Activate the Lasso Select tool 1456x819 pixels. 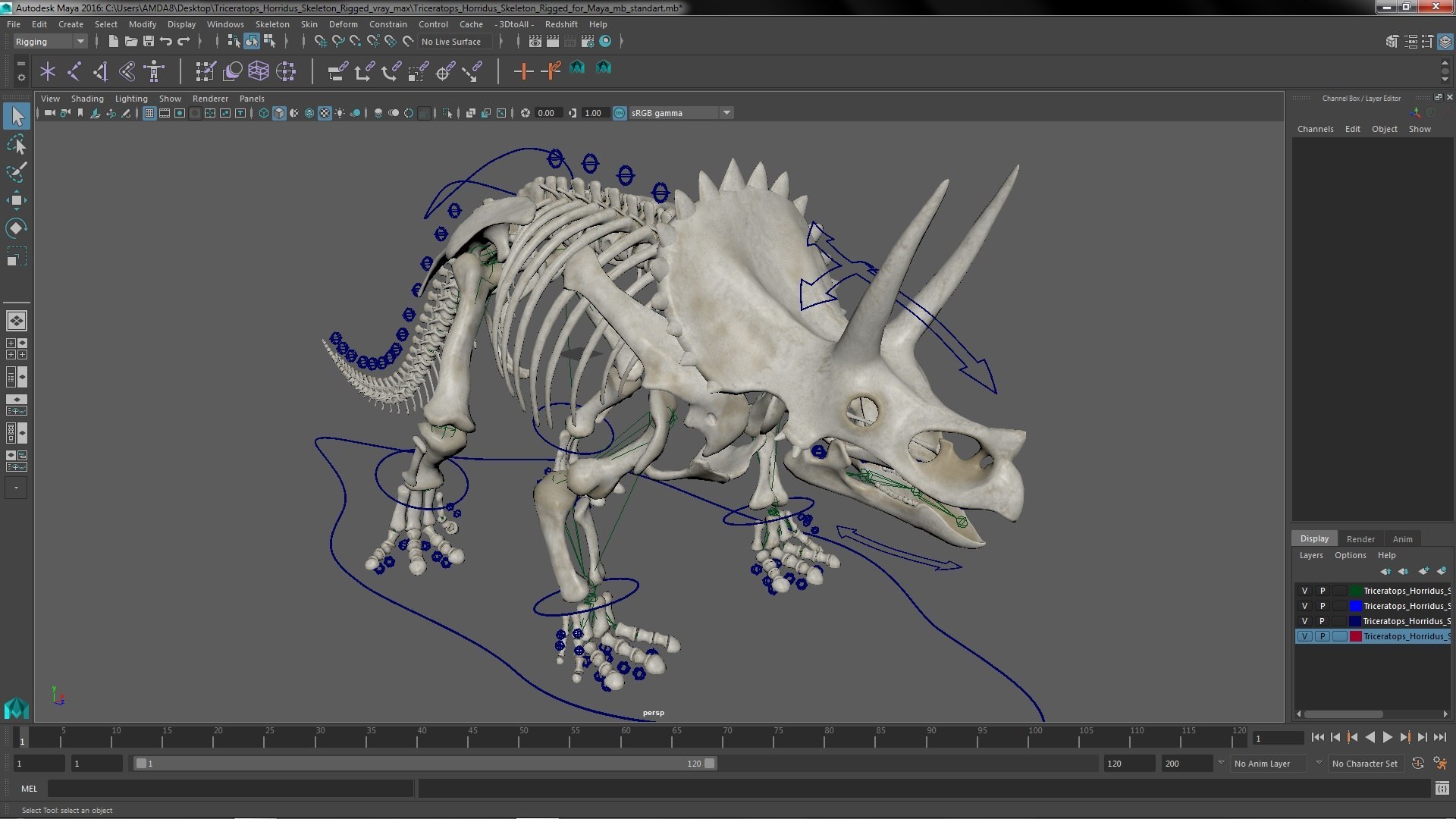[x=17, y=144]
